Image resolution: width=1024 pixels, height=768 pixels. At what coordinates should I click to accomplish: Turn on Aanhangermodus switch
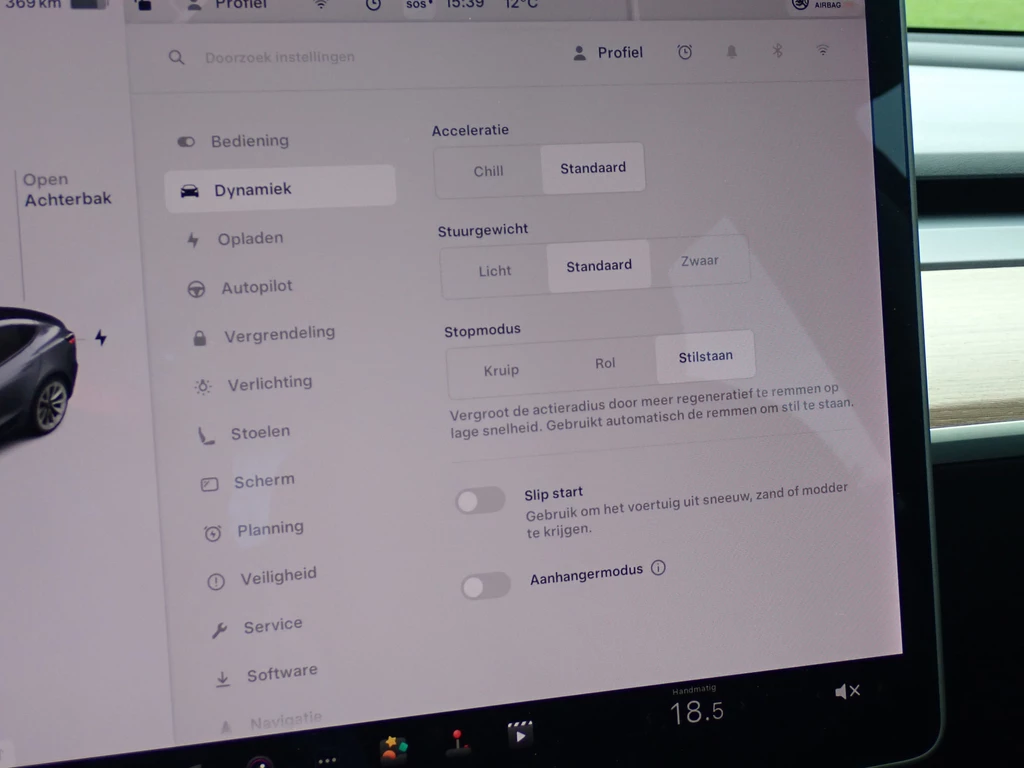pyautogui.click(x=486, y=586)
